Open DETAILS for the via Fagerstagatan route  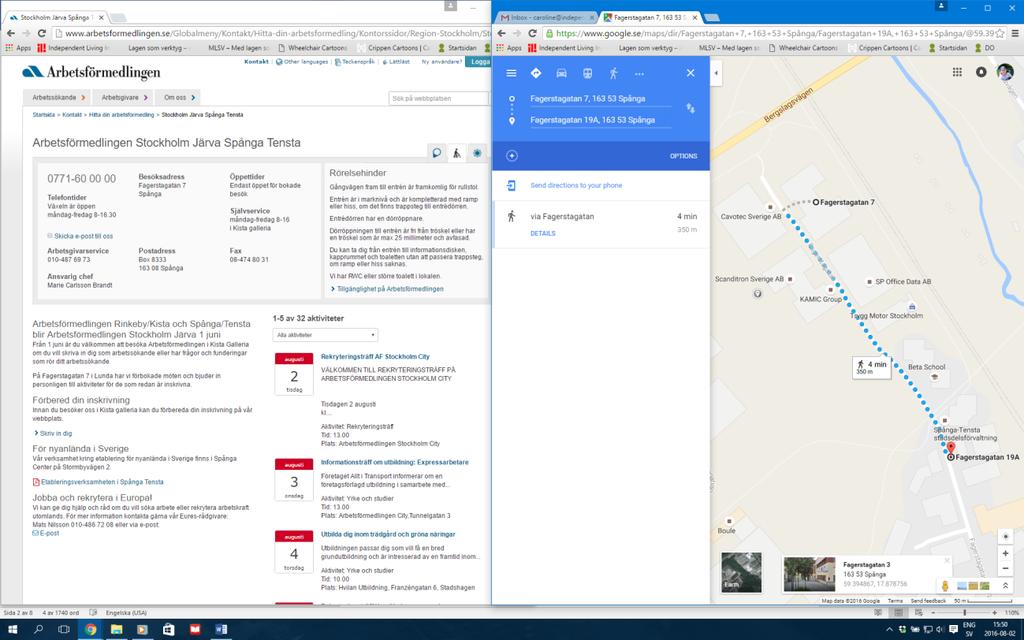coord(543,233)
